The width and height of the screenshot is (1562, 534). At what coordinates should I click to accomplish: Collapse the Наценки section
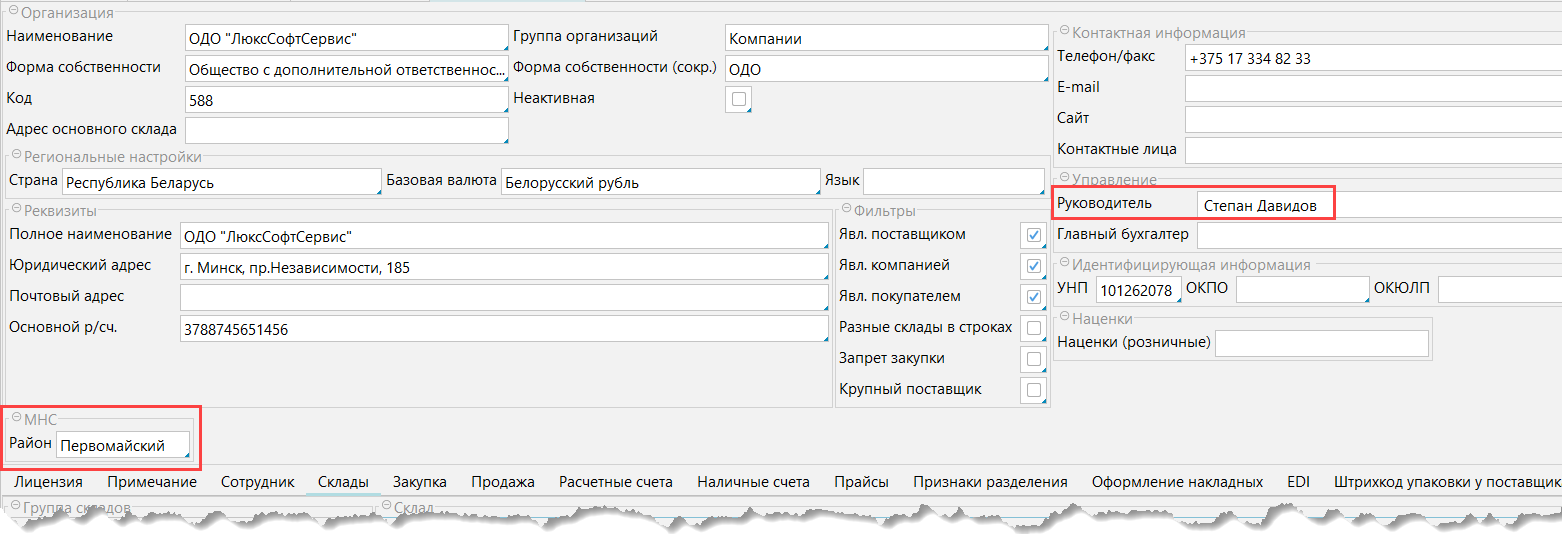click(x=1065, y=319)
